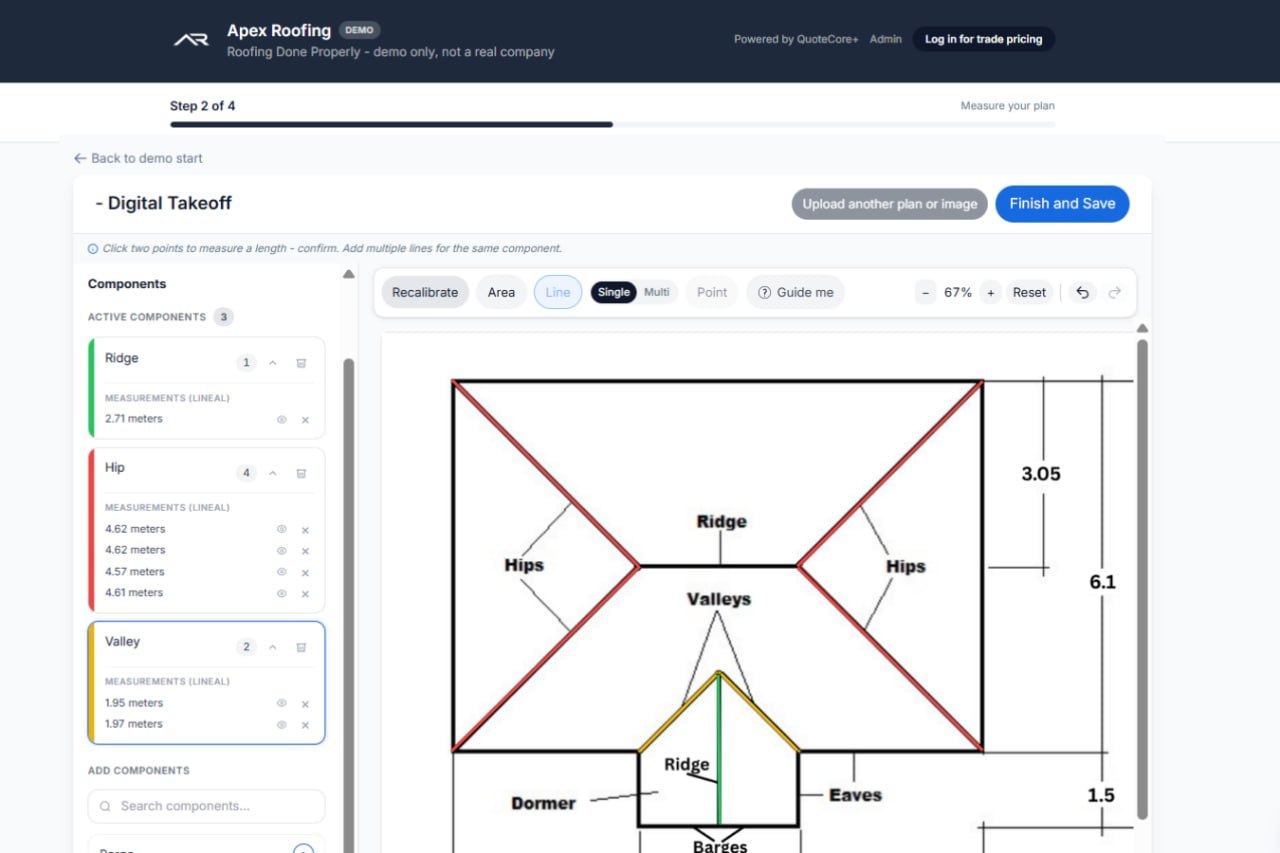Zoom out with the minus button
This screenshot has width=1280, height=853.
point(926,293)
